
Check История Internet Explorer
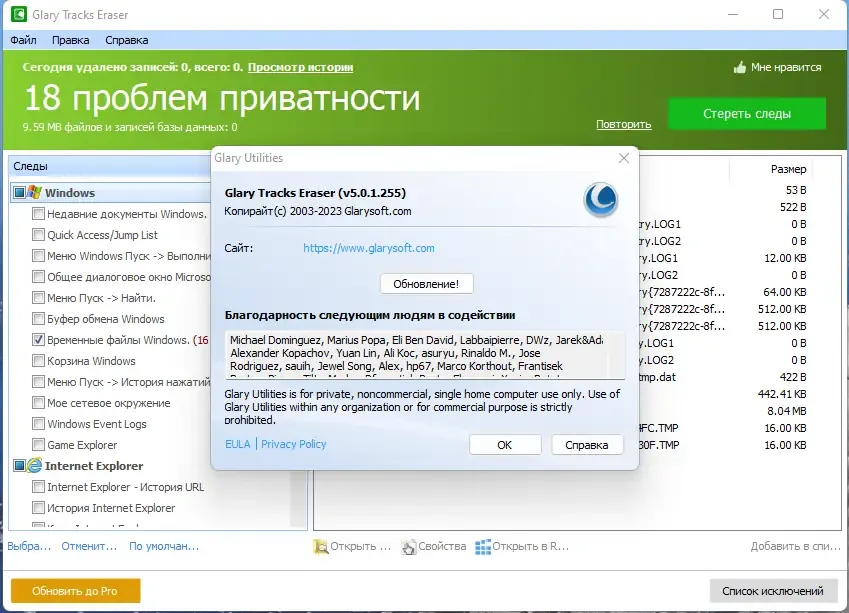(x=38, y=507)
